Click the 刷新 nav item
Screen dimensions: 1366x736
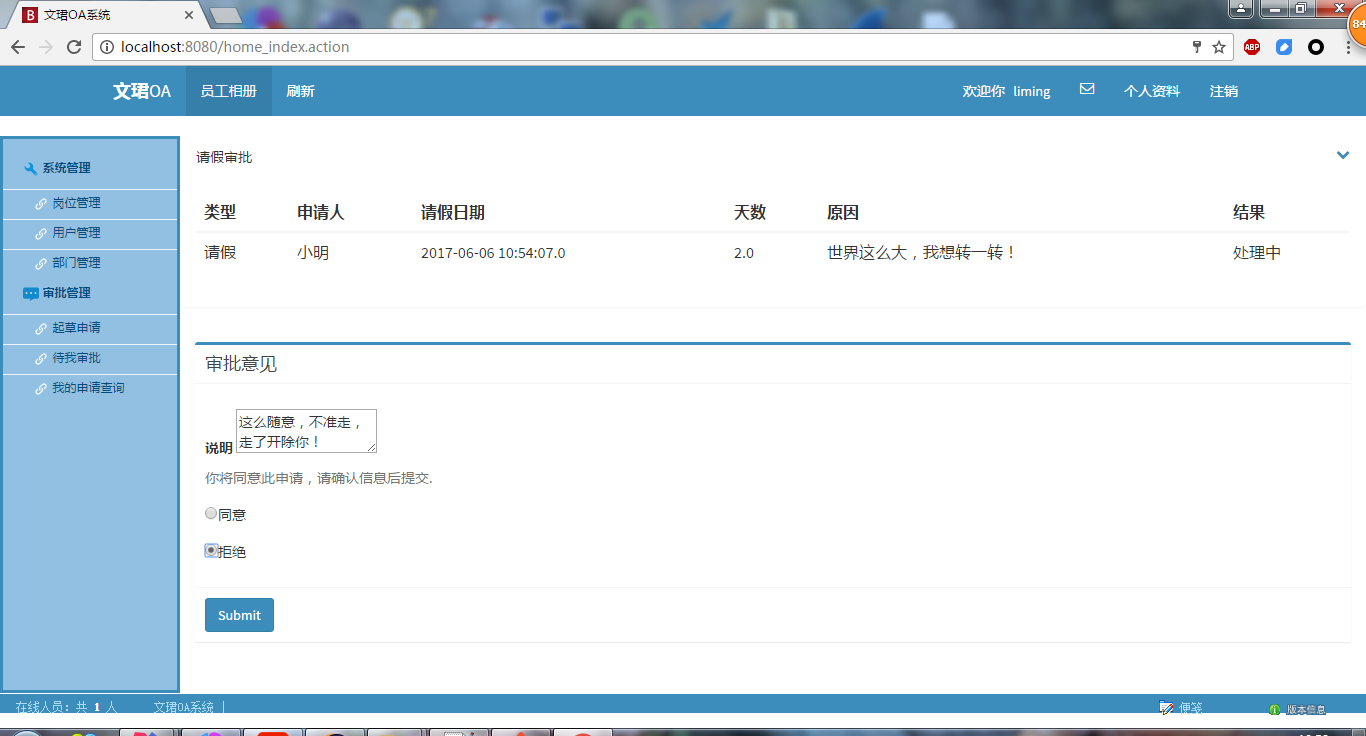pyautogui.click(x=300, y=91)
